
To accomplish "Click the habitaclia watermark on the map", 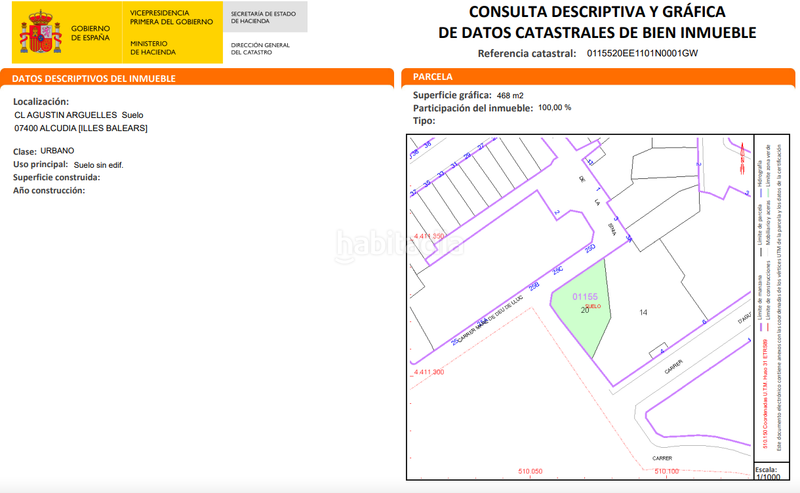I will [400, 242].
